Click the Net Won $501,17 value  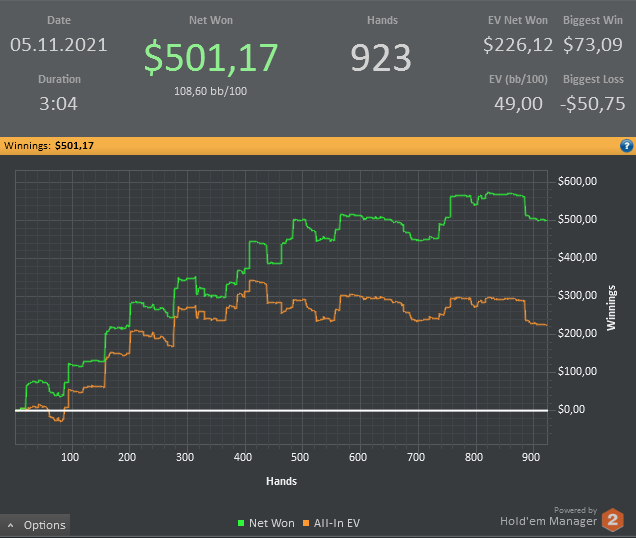(x=211, y=58)
